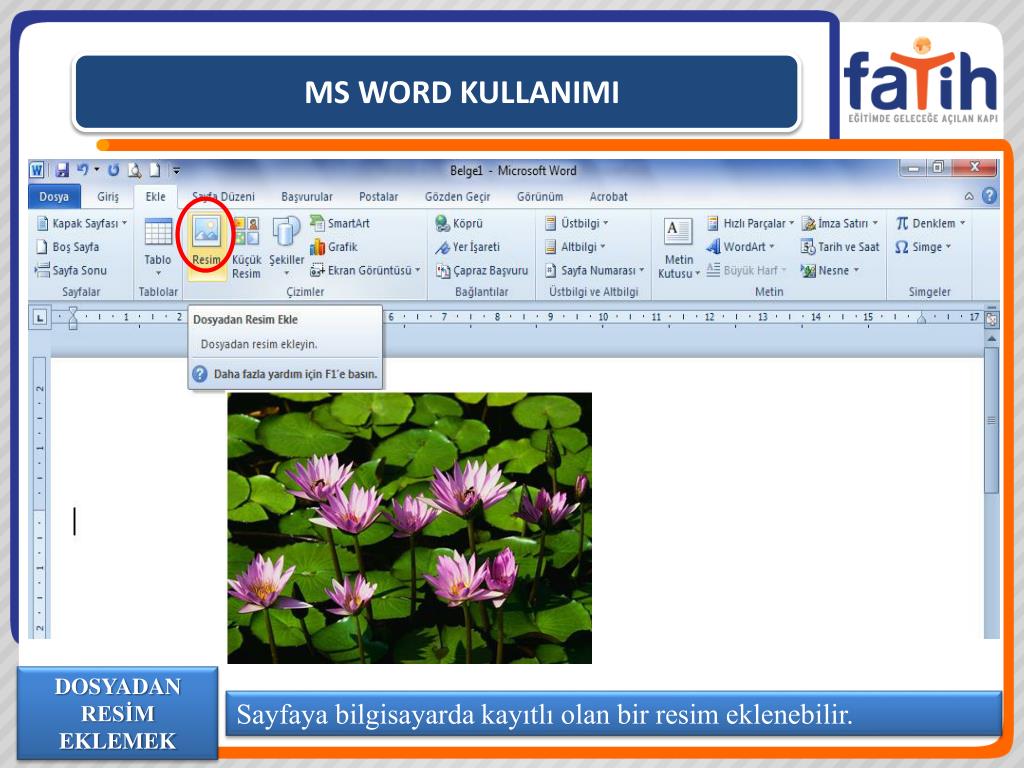
Task: Open the Altbilgi footer dropdown
Action: pos(575,247)
